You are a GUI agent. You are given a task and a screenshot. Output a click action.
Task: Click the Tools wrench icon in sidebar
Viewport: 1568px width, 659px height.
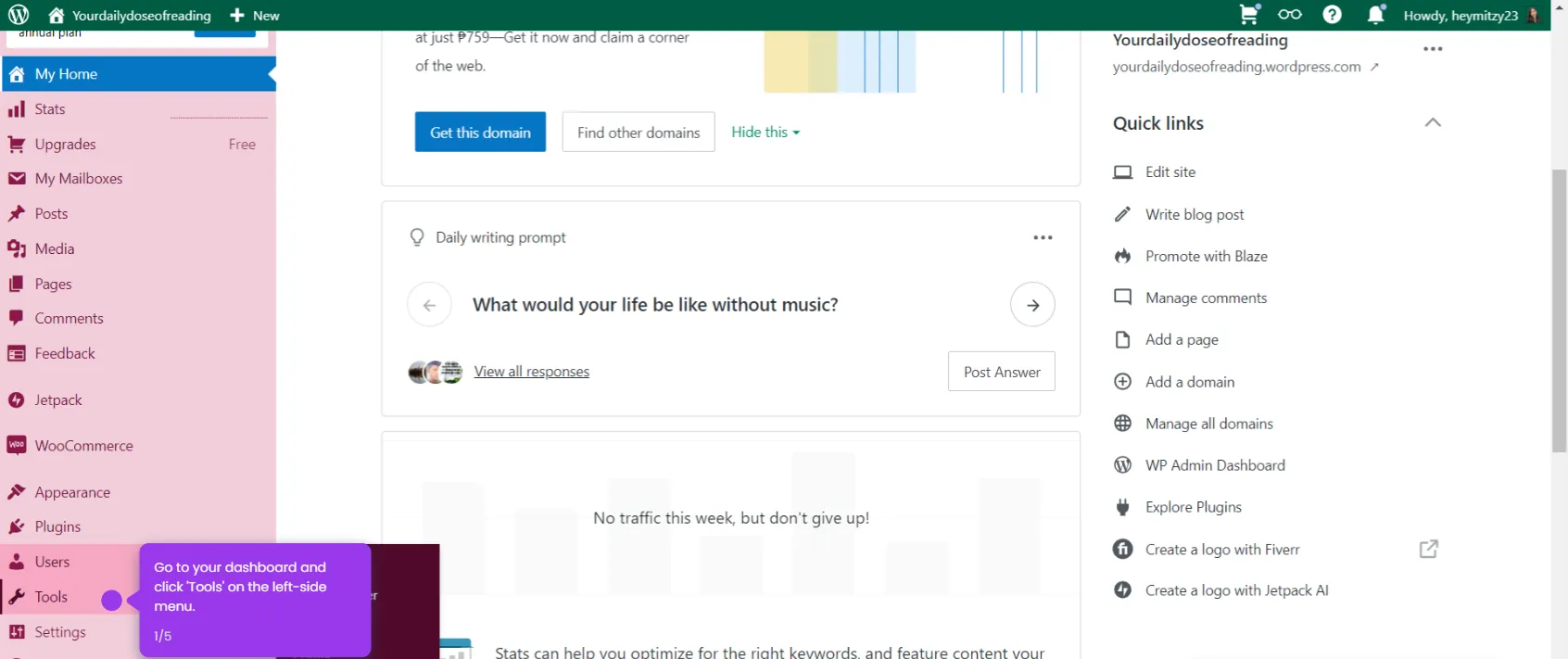(x=17, y=597)
